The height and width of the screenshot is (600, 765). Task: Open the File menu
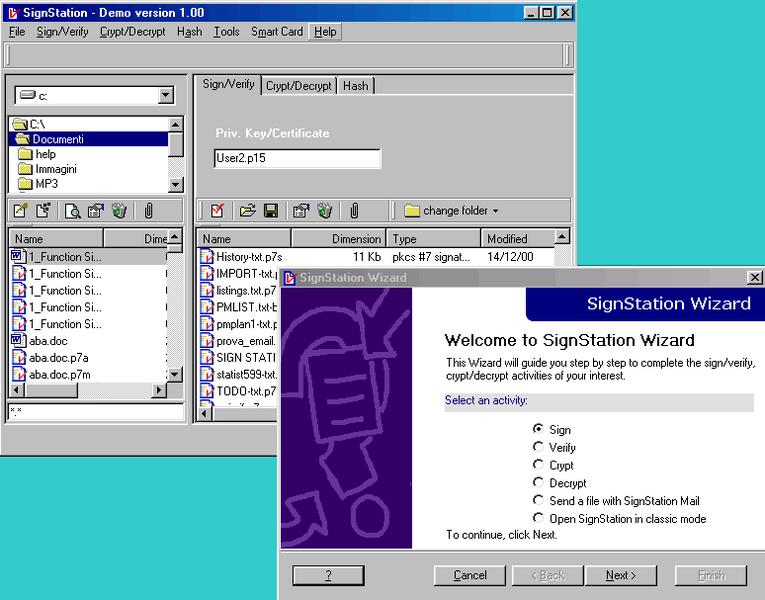coord(17,32)
